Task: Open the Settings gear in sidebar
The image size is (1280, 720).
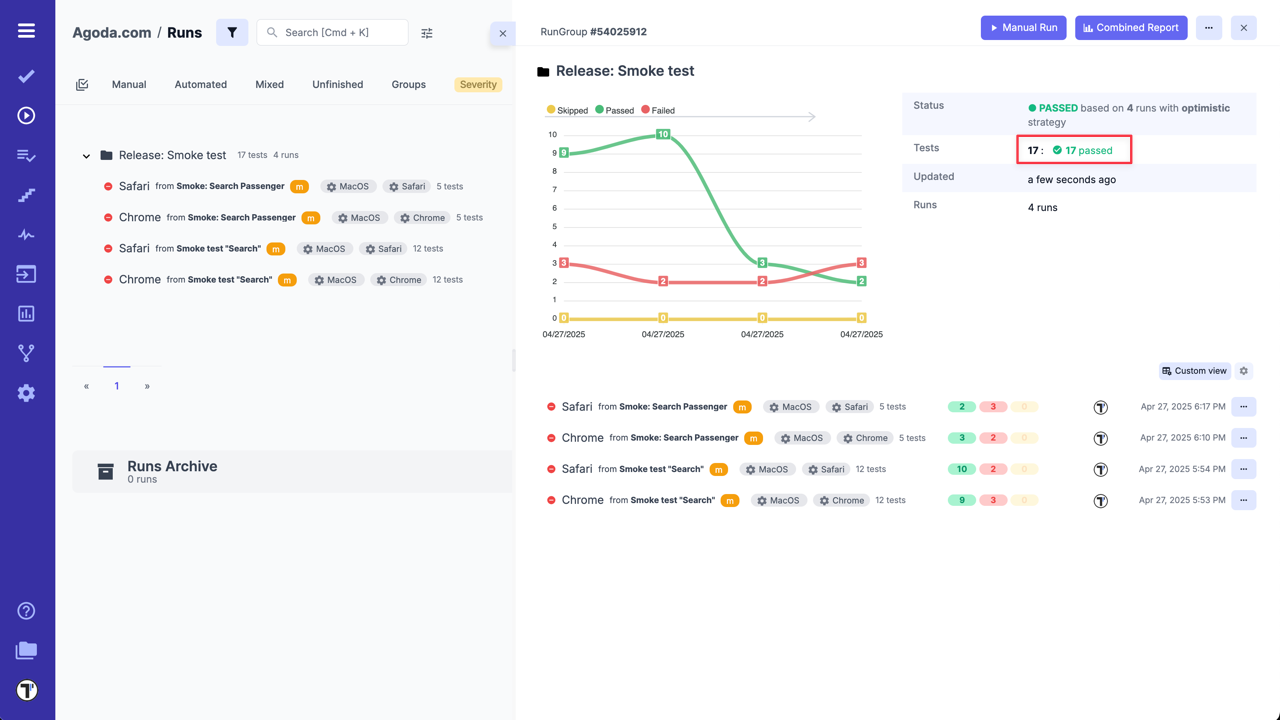Action: click(x=27, y=393)
